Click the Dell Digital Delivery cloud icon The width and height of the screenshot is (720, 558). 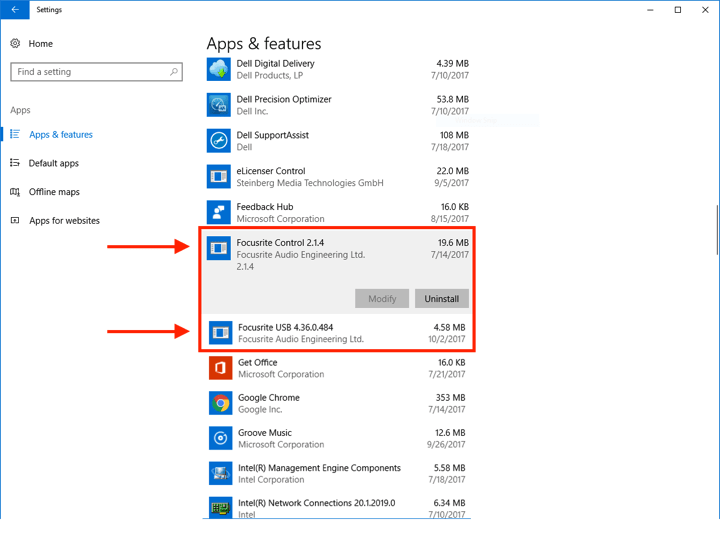(219, 69)
